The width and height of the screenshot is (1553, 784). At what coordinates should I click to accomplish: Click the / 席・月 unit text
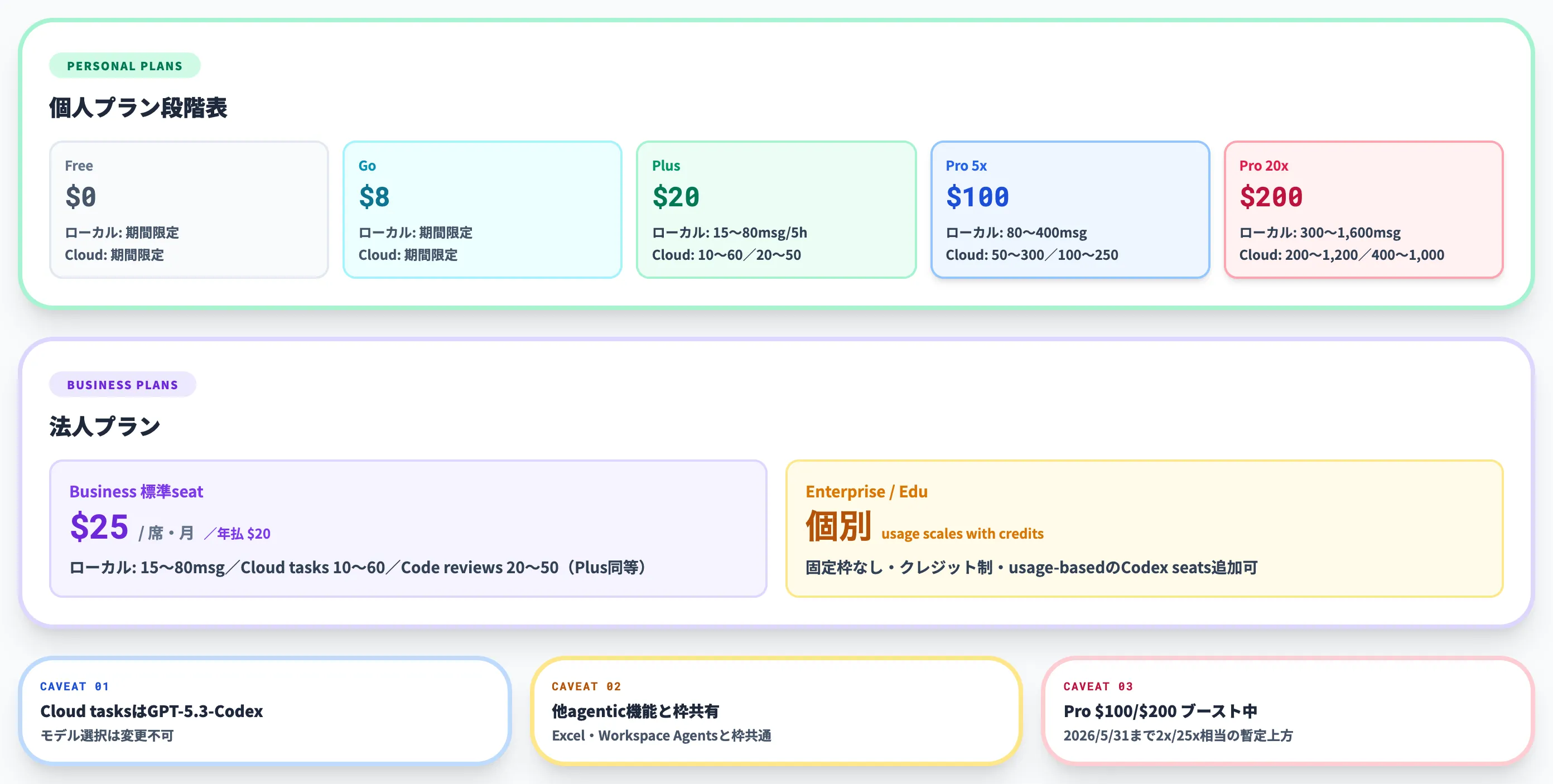point(166,533)
